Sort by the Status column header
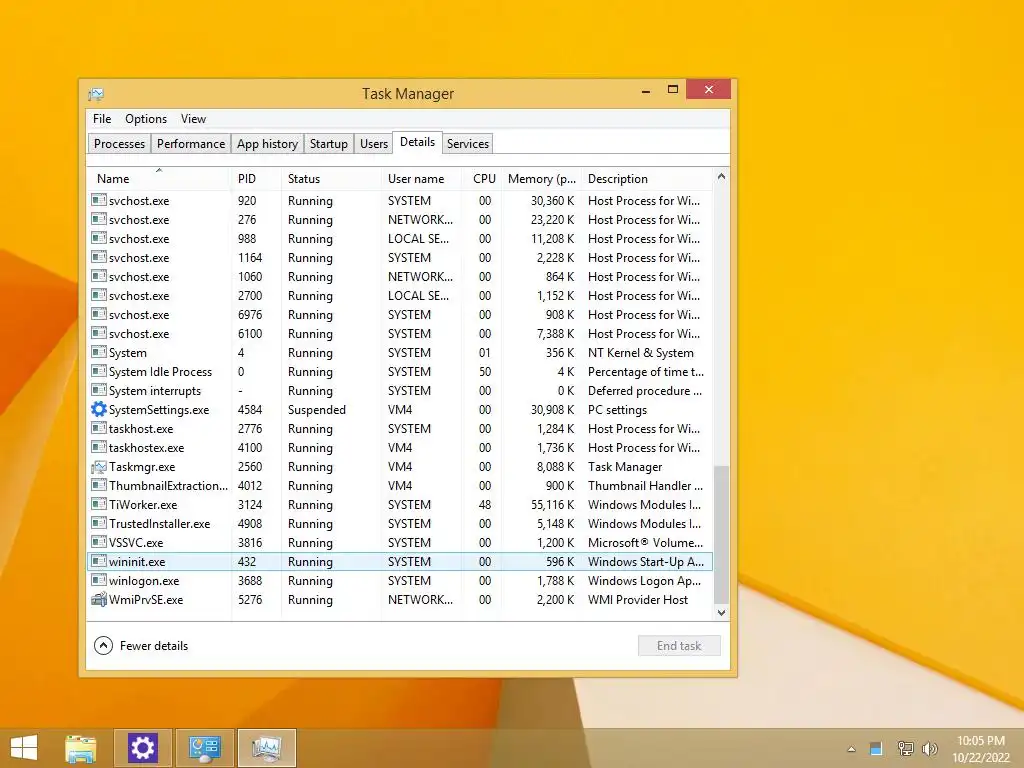This screenshot has width=1024, height=768. click(331, 178)
